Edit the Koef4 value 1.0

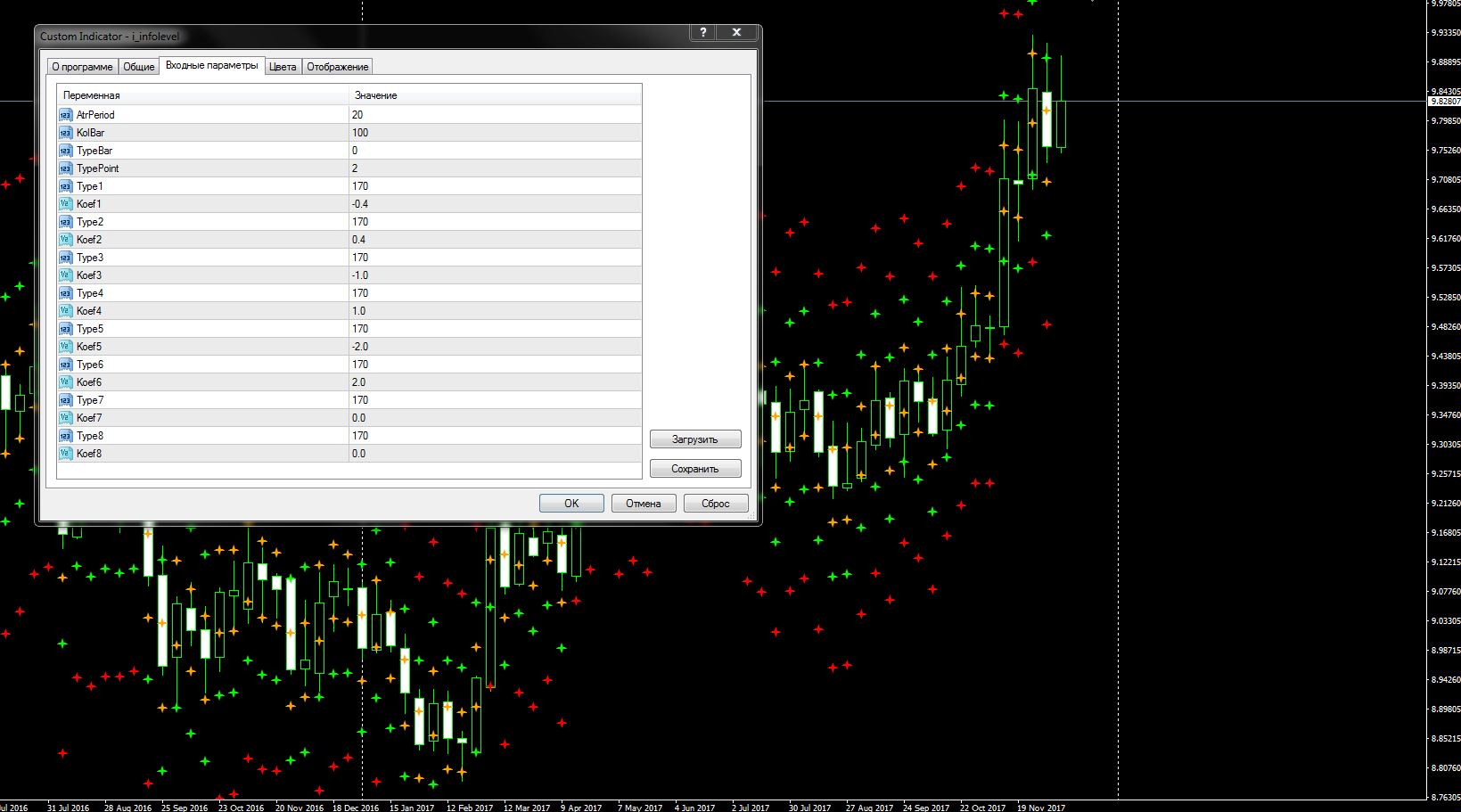click(x=495, y=311)
